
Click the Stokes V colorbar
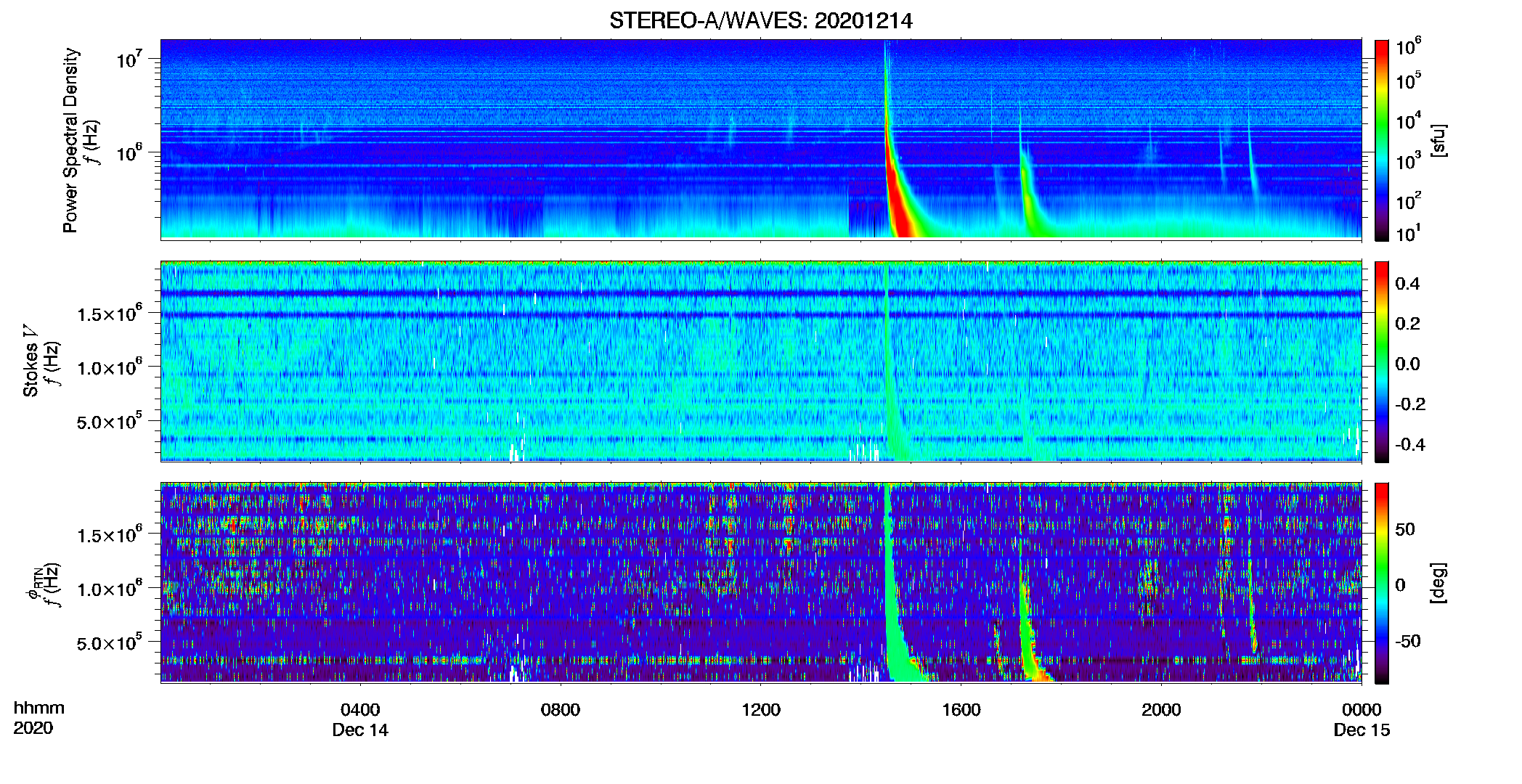click(x=1382, y=362)
